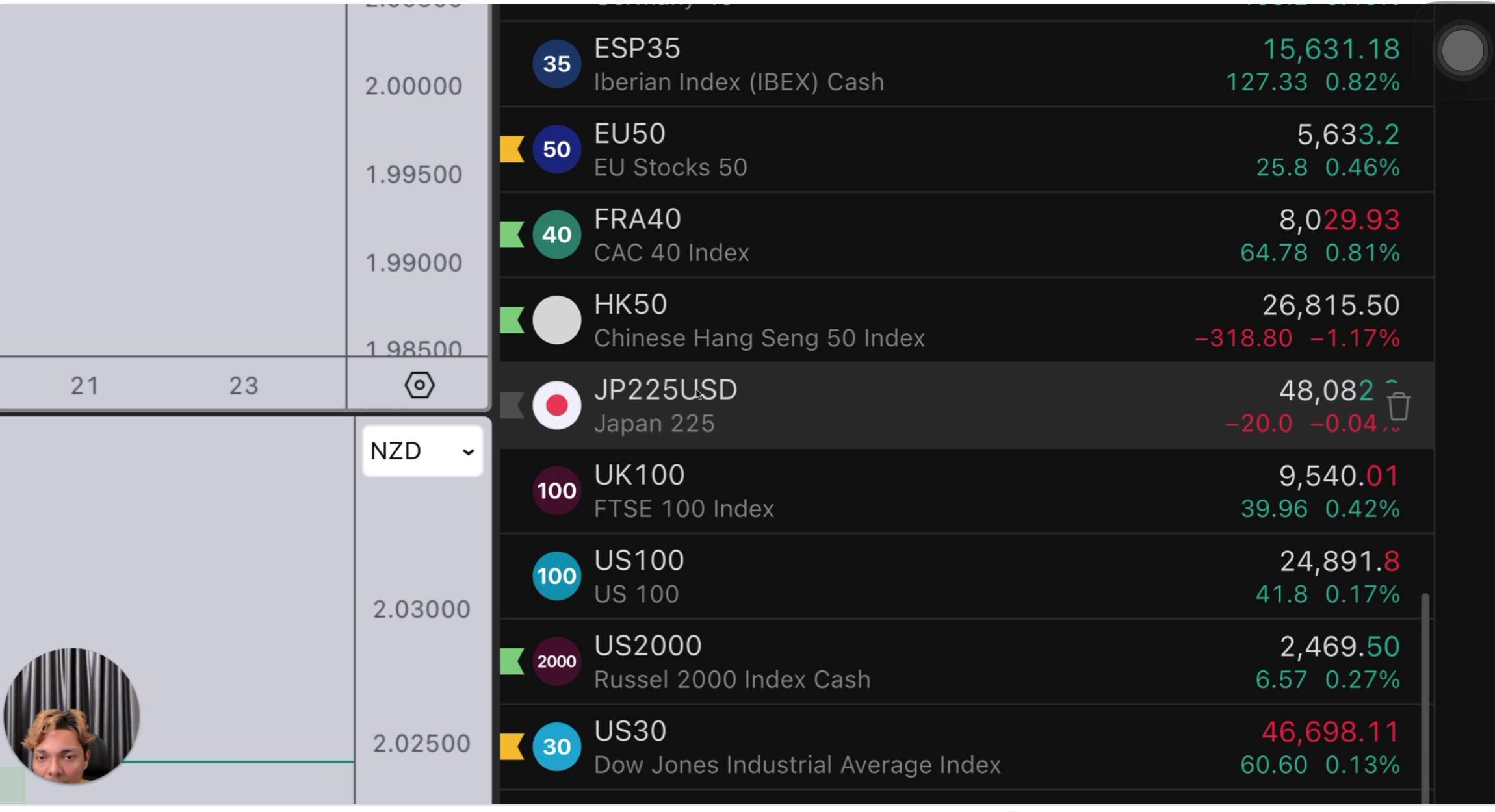Screen dimensions: 1495x812
Task: Click the gray floating circle button
Action: [x=1462, y=51]
